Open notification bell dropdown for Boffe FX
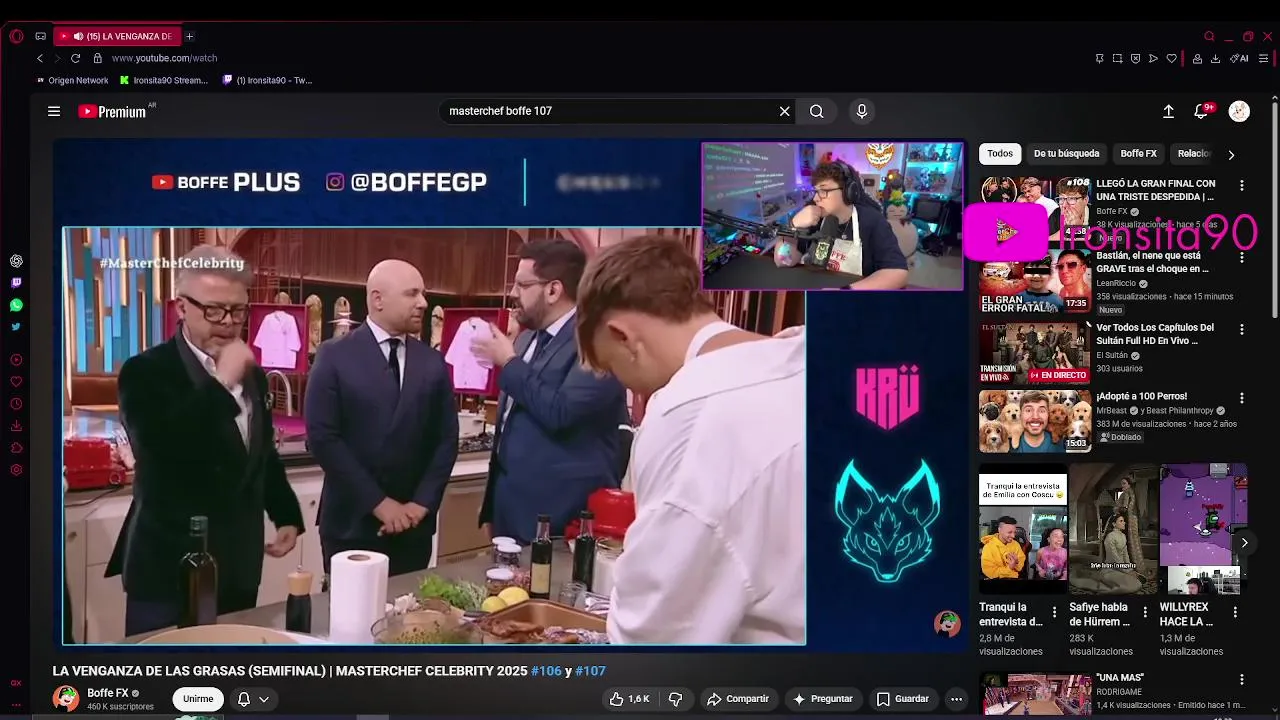The width and height of the screenshot is (1280, 720). pyautogui.click(x=252, y=699)
